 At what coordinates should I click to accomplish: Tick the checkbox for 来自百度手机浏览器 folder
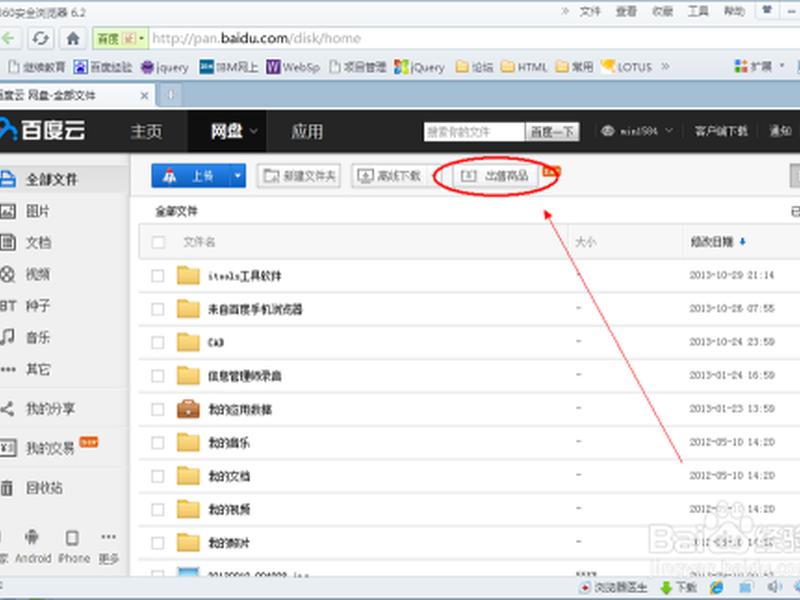pyautogui.click(x=158, y=309)
